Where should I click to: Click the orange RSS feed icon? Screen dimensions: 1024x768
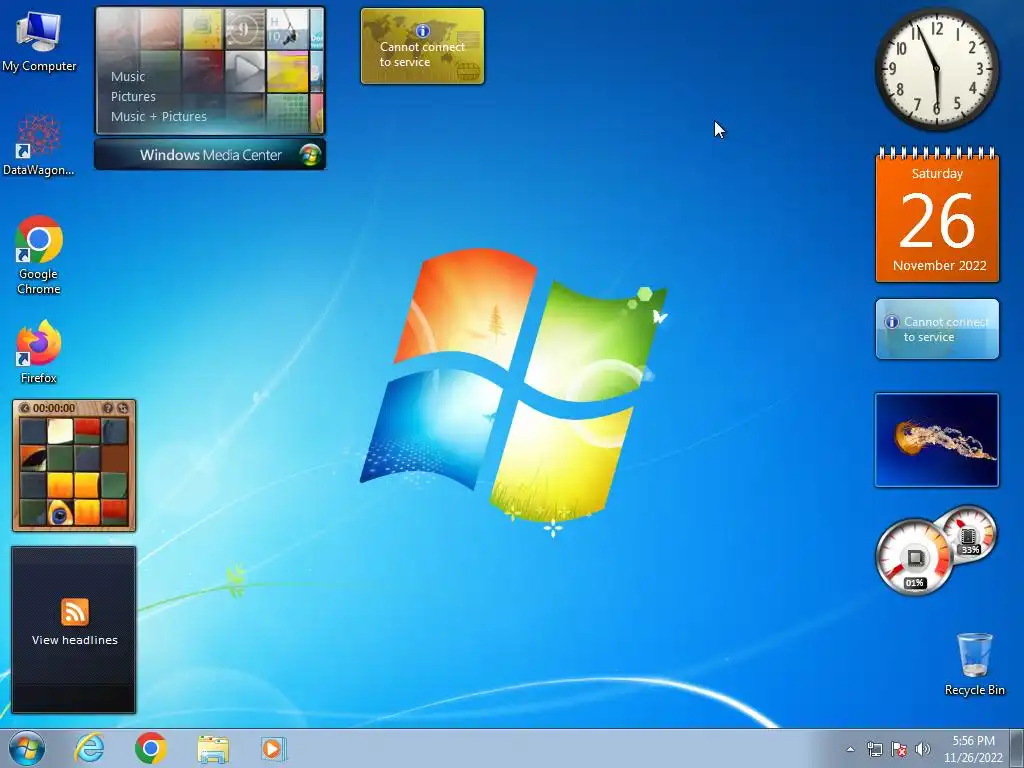click(74, 612)
